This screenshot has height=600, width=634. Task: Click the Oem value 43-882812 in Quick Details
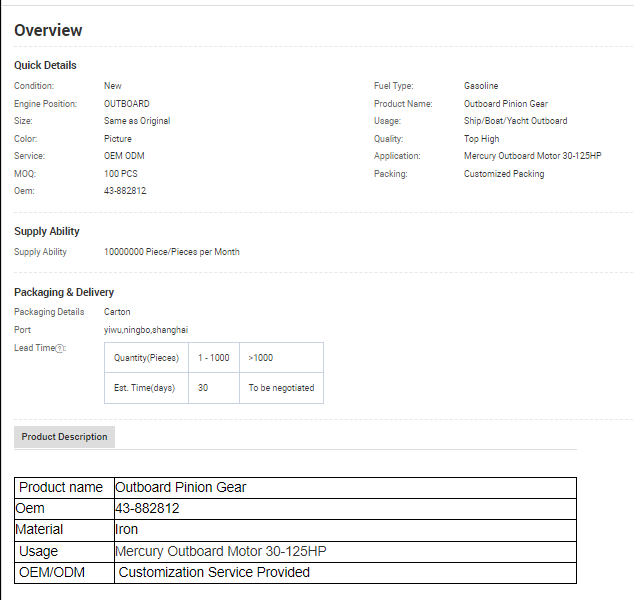coord(125,191)
